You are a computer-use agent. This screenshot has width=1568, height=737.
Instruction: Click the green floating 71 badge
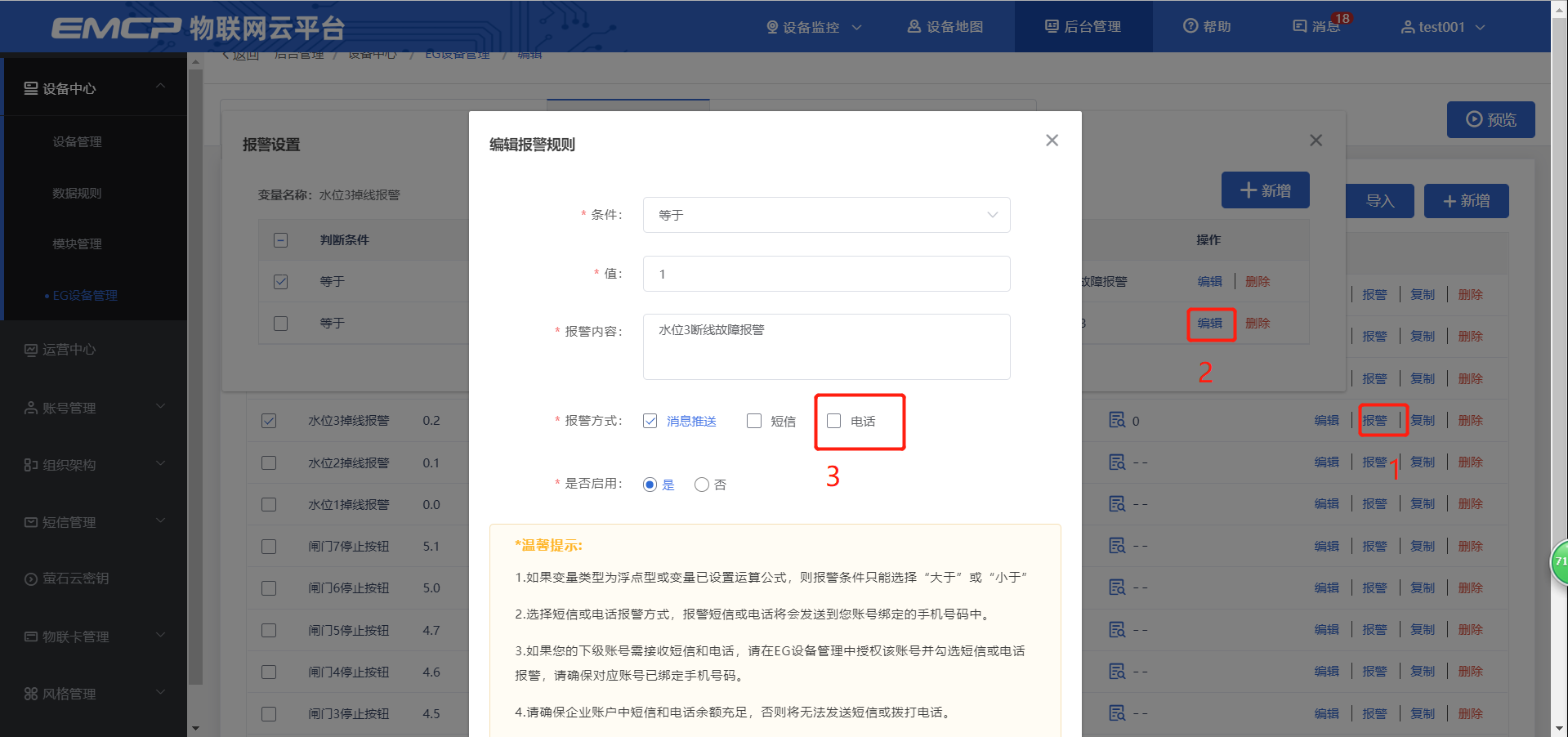tap(1559, 561)
